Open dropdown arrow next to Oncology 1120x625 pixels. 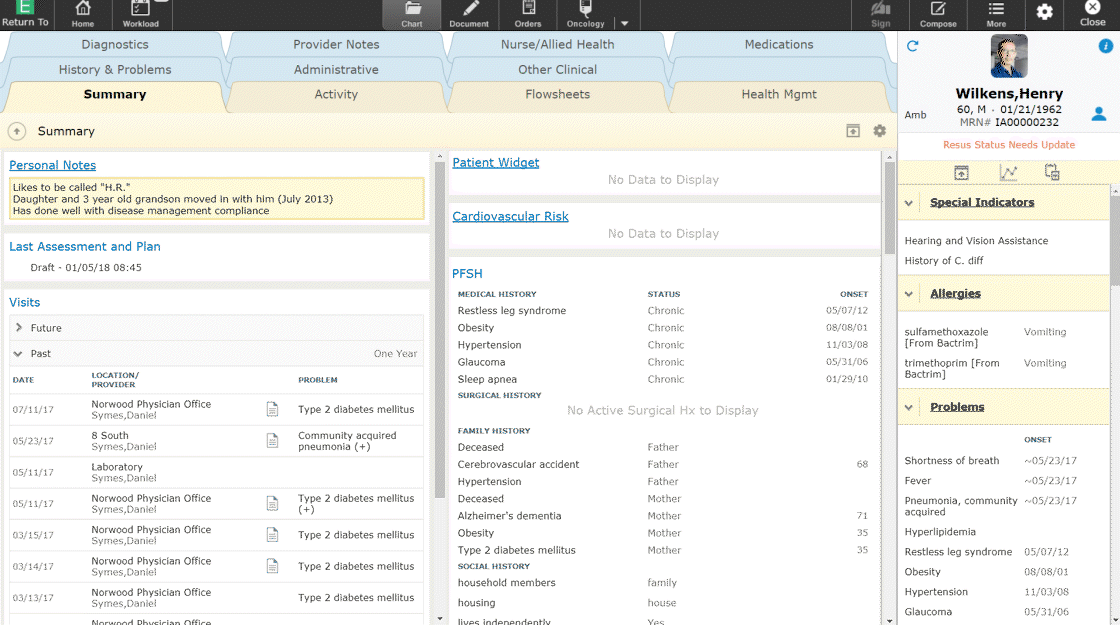624,23
